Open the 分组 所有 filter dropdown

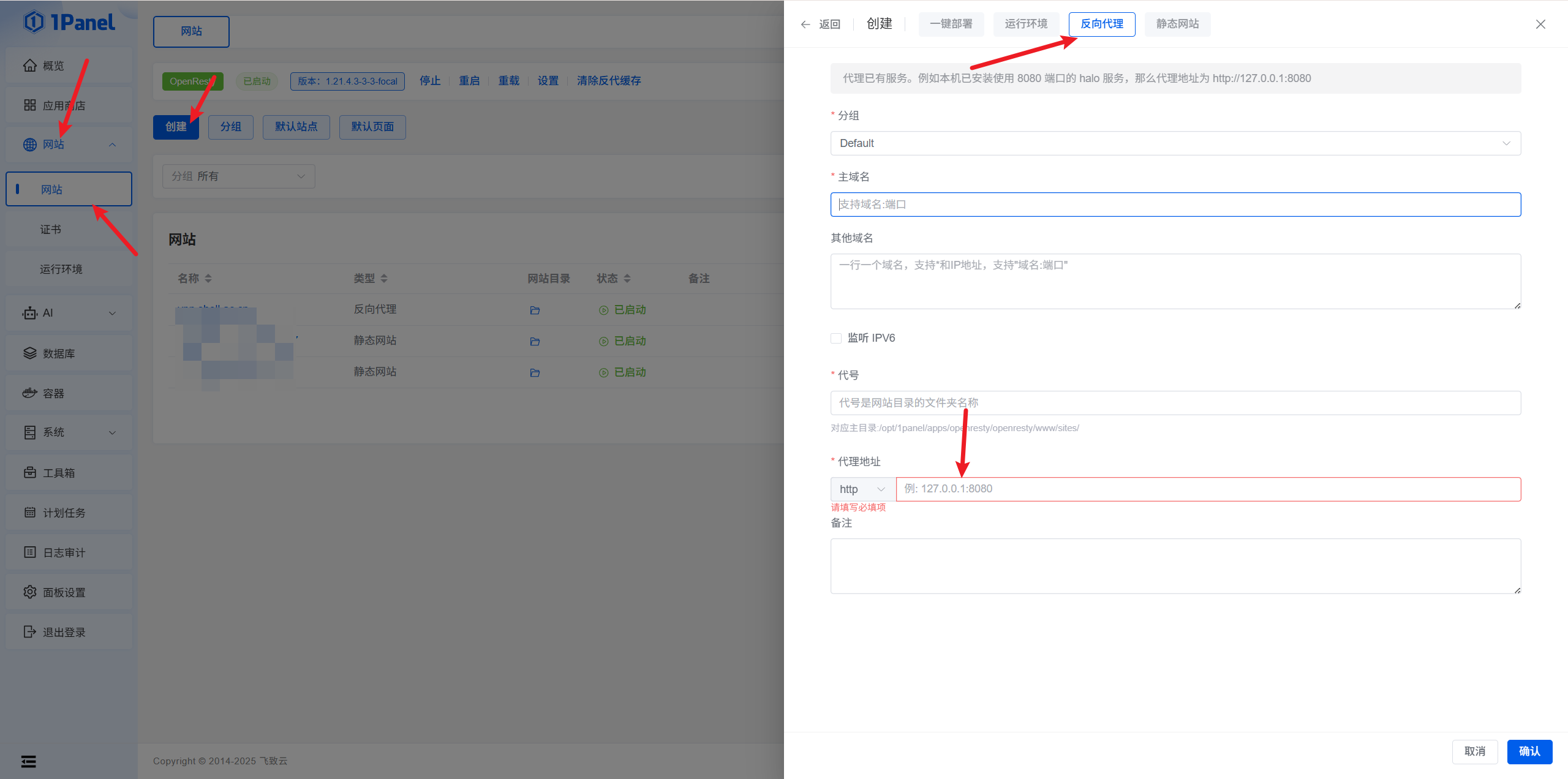click(x=238, y=176)
